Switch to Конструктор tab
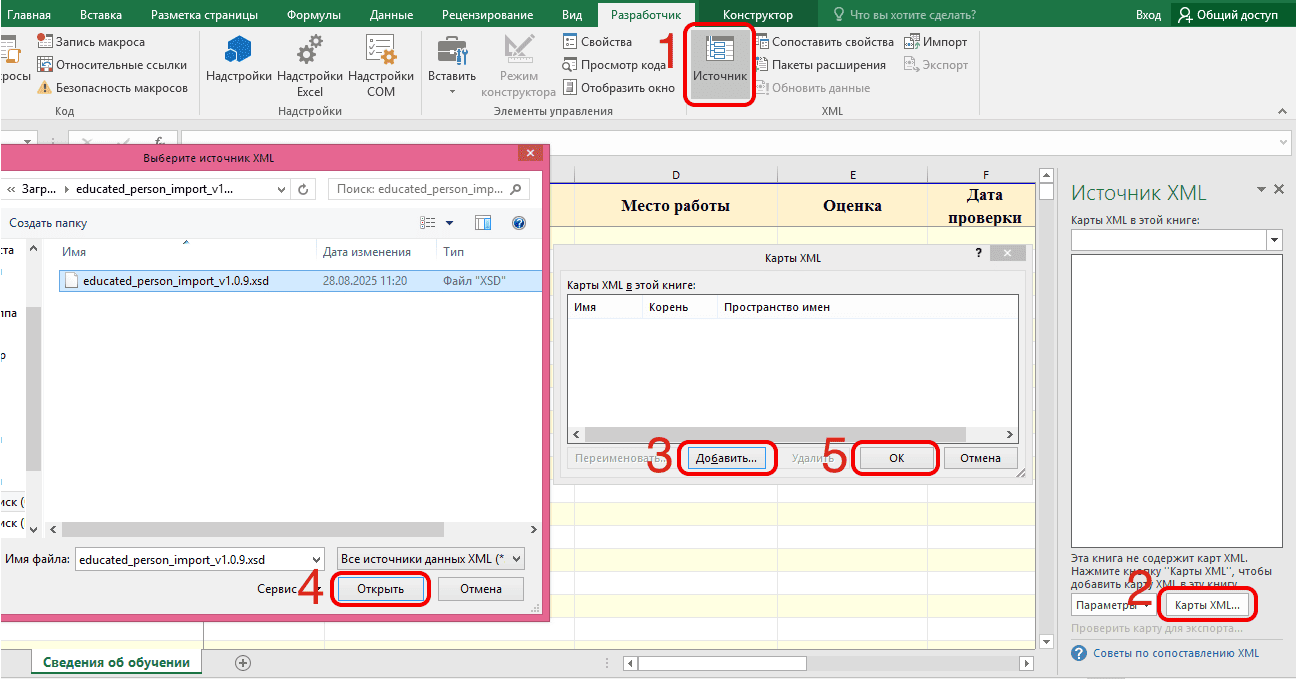 click(x=758, y=15)
